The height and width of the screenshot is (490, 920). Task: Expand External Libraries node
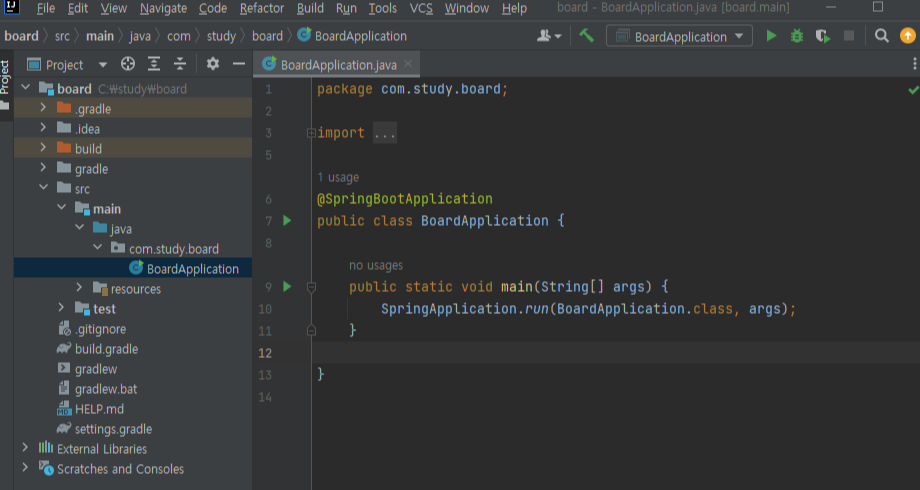click(25, 448)
